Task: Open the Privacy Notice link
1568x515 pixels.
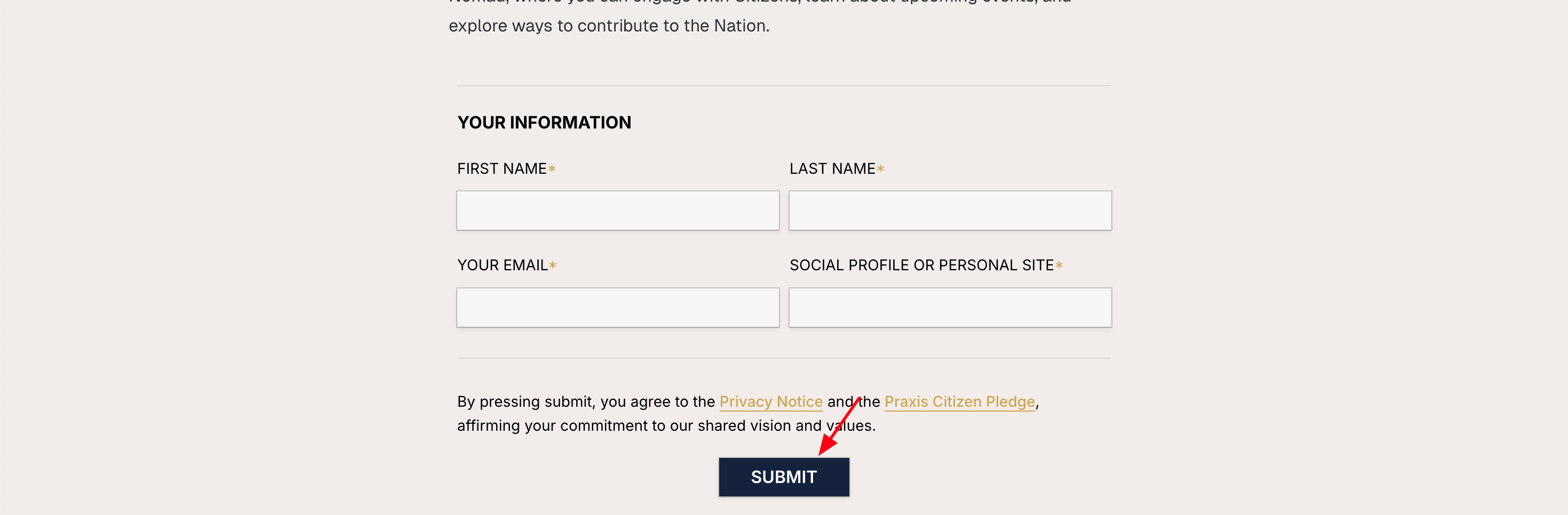Action: coord(770,401)
